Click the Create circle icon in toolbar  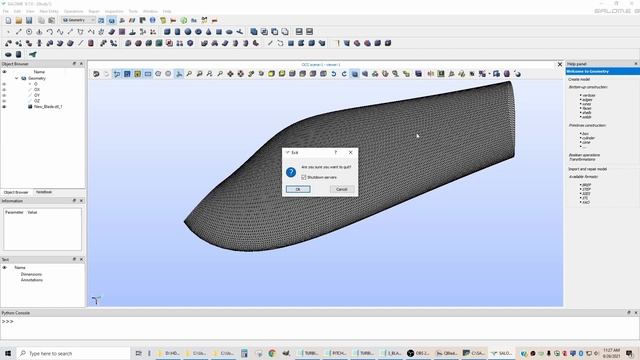tap(29, 31)
